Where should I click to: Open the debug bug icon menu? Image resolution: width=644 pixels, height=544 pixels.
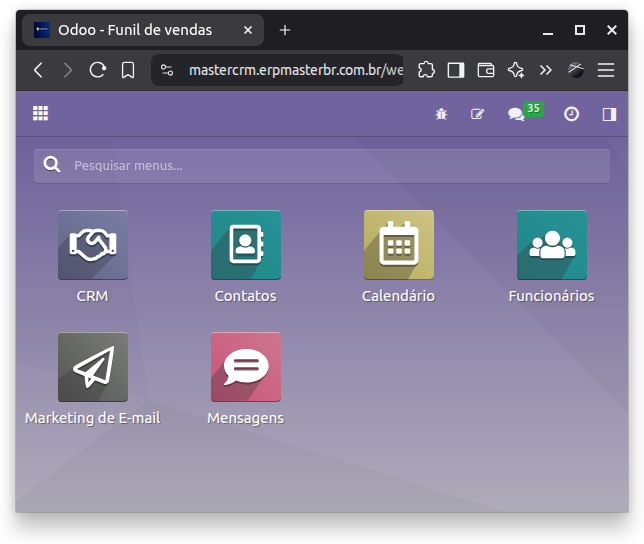tap(441, 115)
